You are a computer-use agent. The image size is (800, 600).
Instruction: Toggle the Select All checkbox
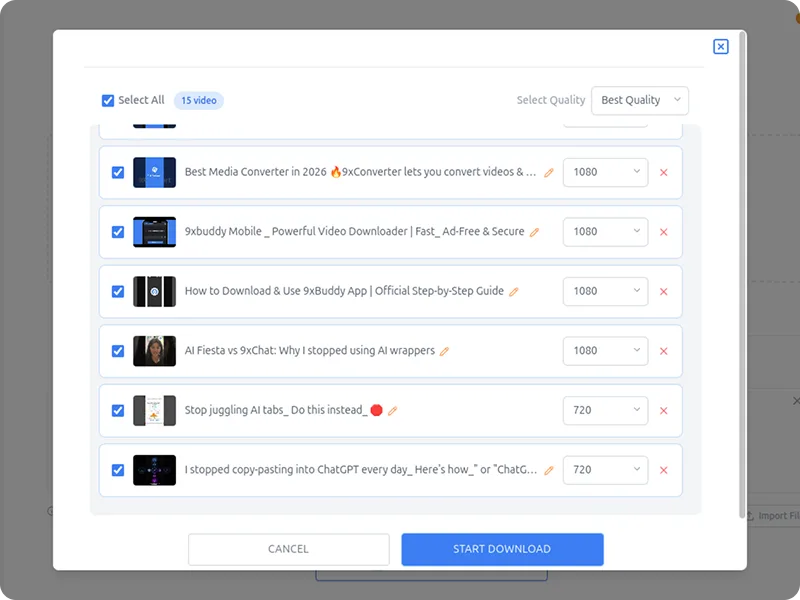pyautogui.click(x=108, y=100)
